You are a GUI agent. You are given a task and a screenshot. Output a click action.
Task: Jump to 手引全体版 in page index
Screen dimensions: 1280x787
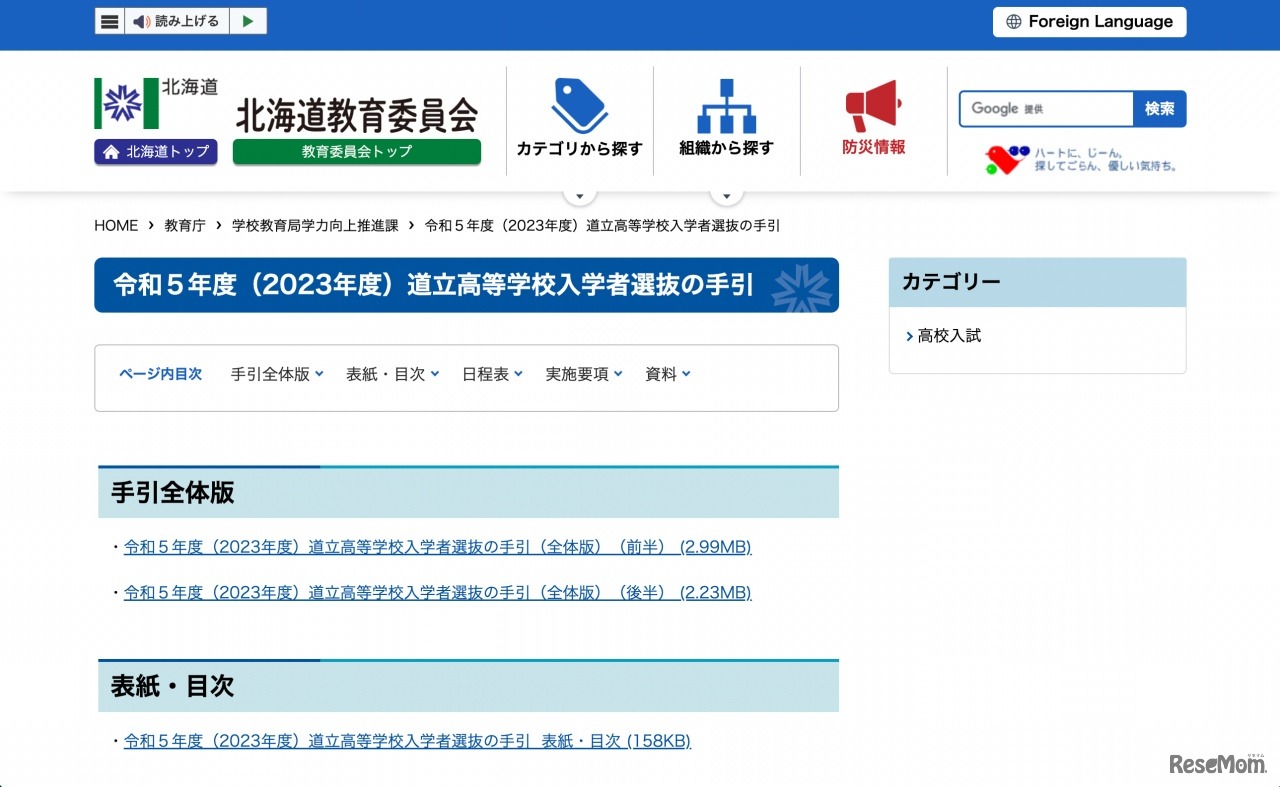click(270, 374)
